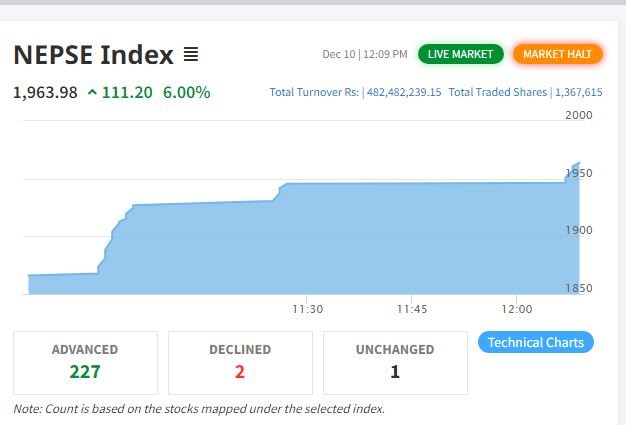Click the Total Traded Shares label

click(498, 92)
